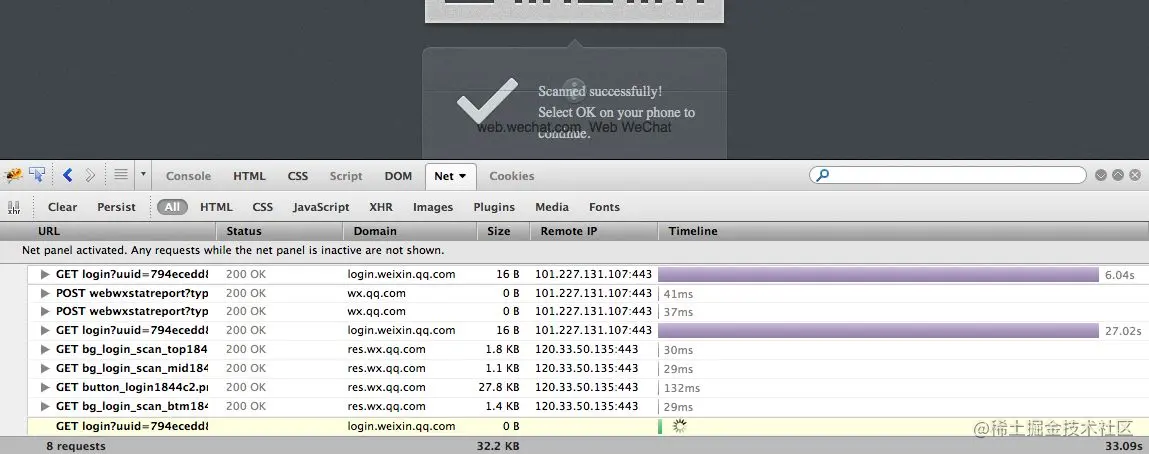Click the green timeline bar of pending request

click(660, 426)
